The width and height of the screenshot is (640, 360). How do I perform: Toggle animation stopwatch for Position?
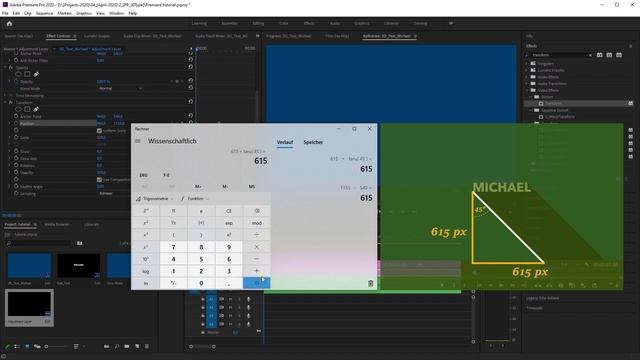pos(16,123)
